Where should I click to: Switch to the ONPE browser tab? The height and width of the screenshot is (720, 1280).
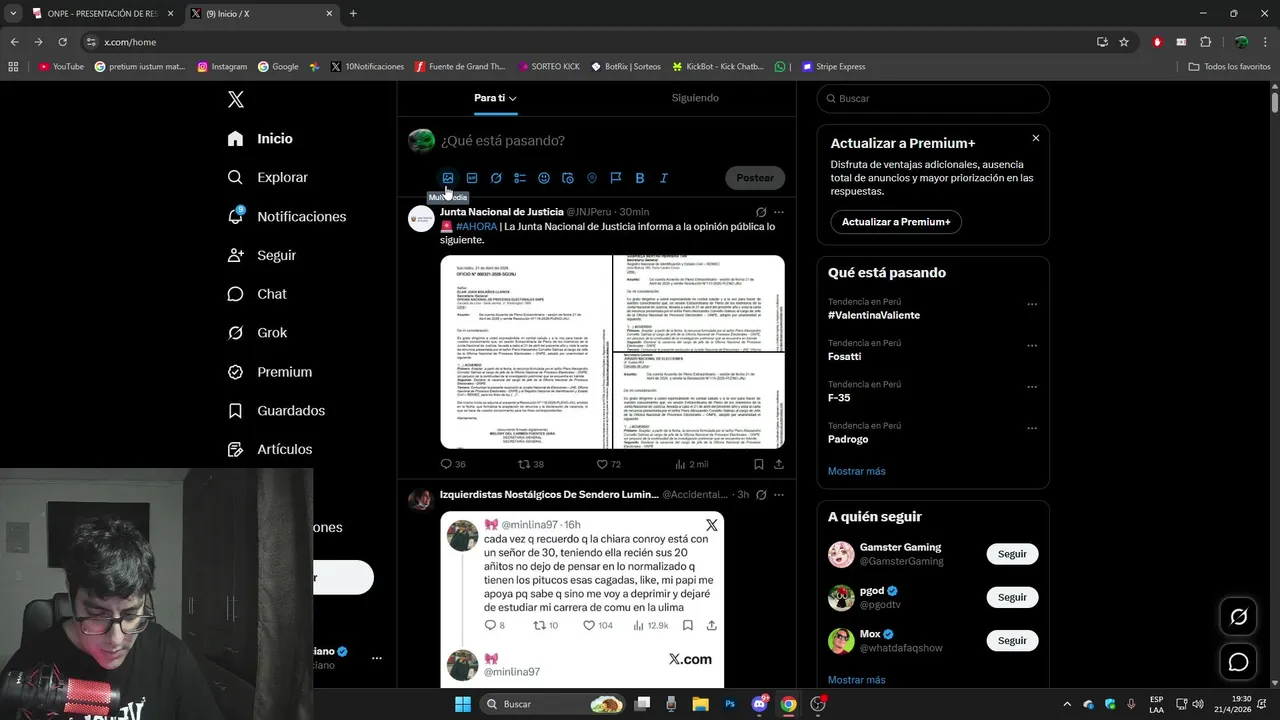coord(103,14)
